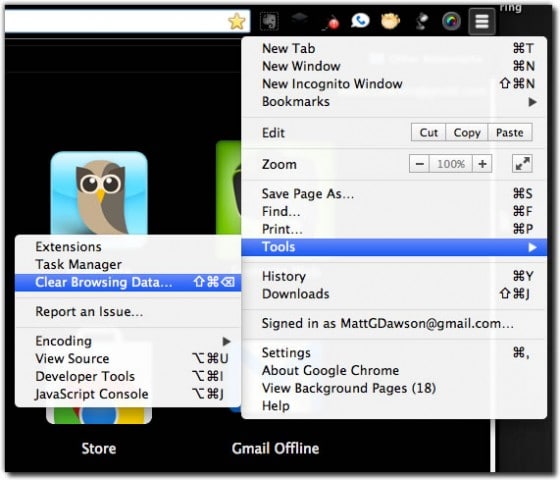Viewport: 560px width, 480px height.
Task: Open the HootSuite owl app icon
Action: 99,193
